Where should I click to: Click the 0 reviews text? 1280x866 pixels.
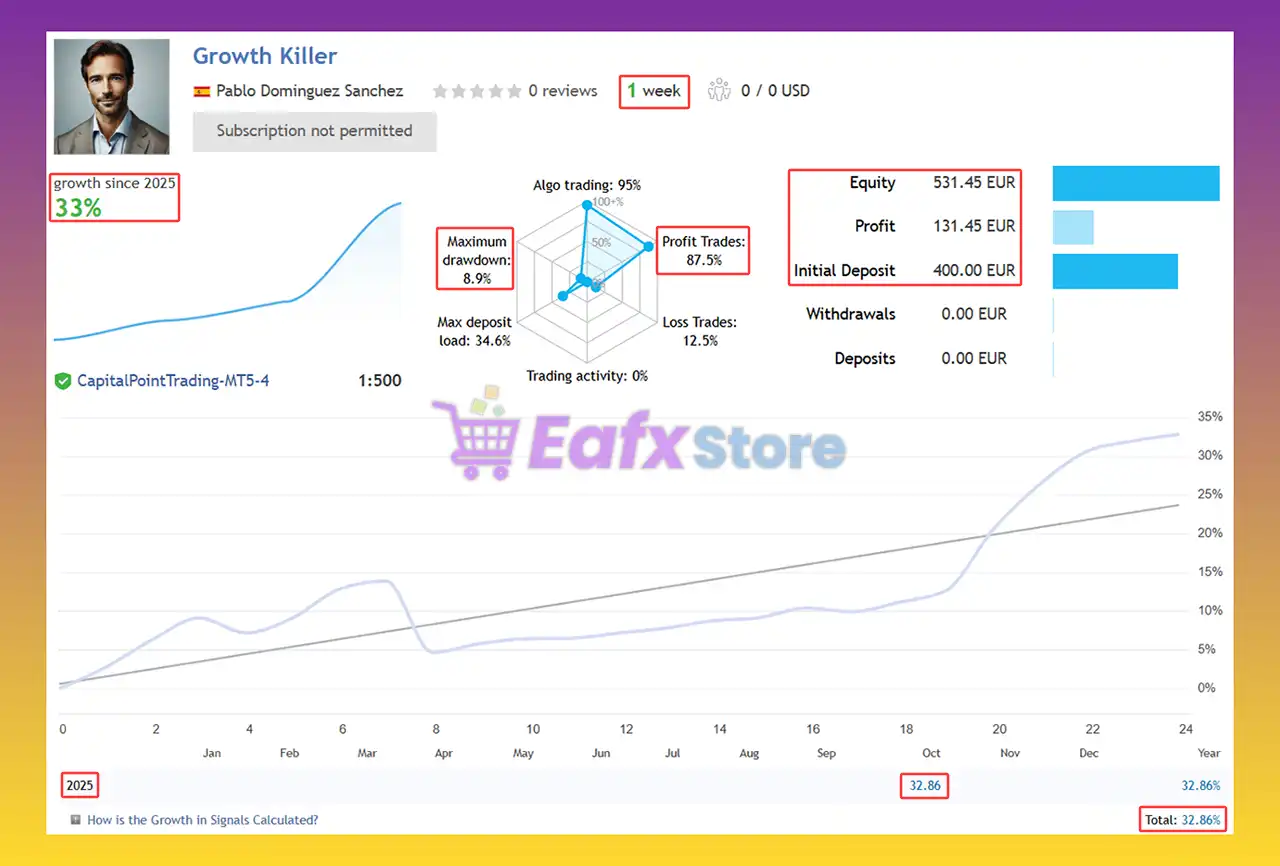tap(562, 91)
